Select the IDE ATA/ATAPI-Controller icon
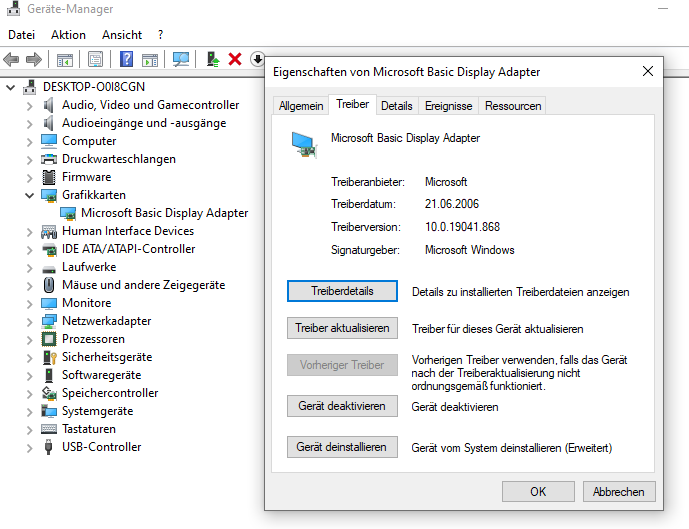The height and width of the screenshot is (529, 689). (49, 249)
